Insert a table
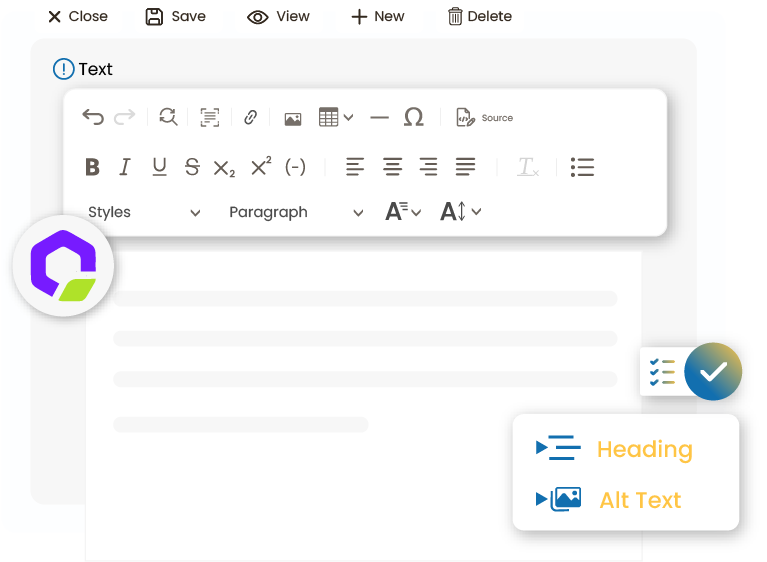This screenshot has width=767, height=562. pyautogui.click(x=328, y=117)
